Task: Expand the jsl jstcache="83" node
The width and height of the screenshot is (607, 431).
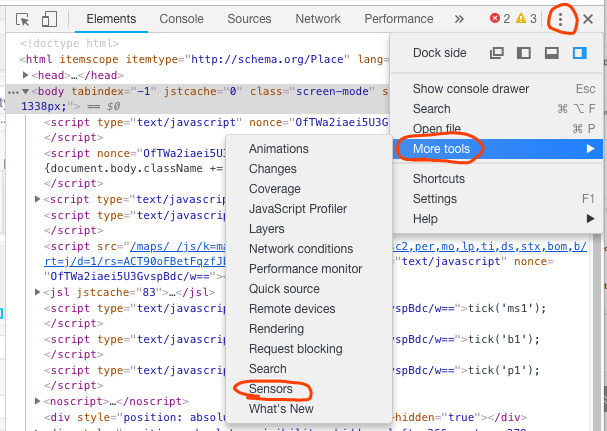Action: (x=38, y=292)
